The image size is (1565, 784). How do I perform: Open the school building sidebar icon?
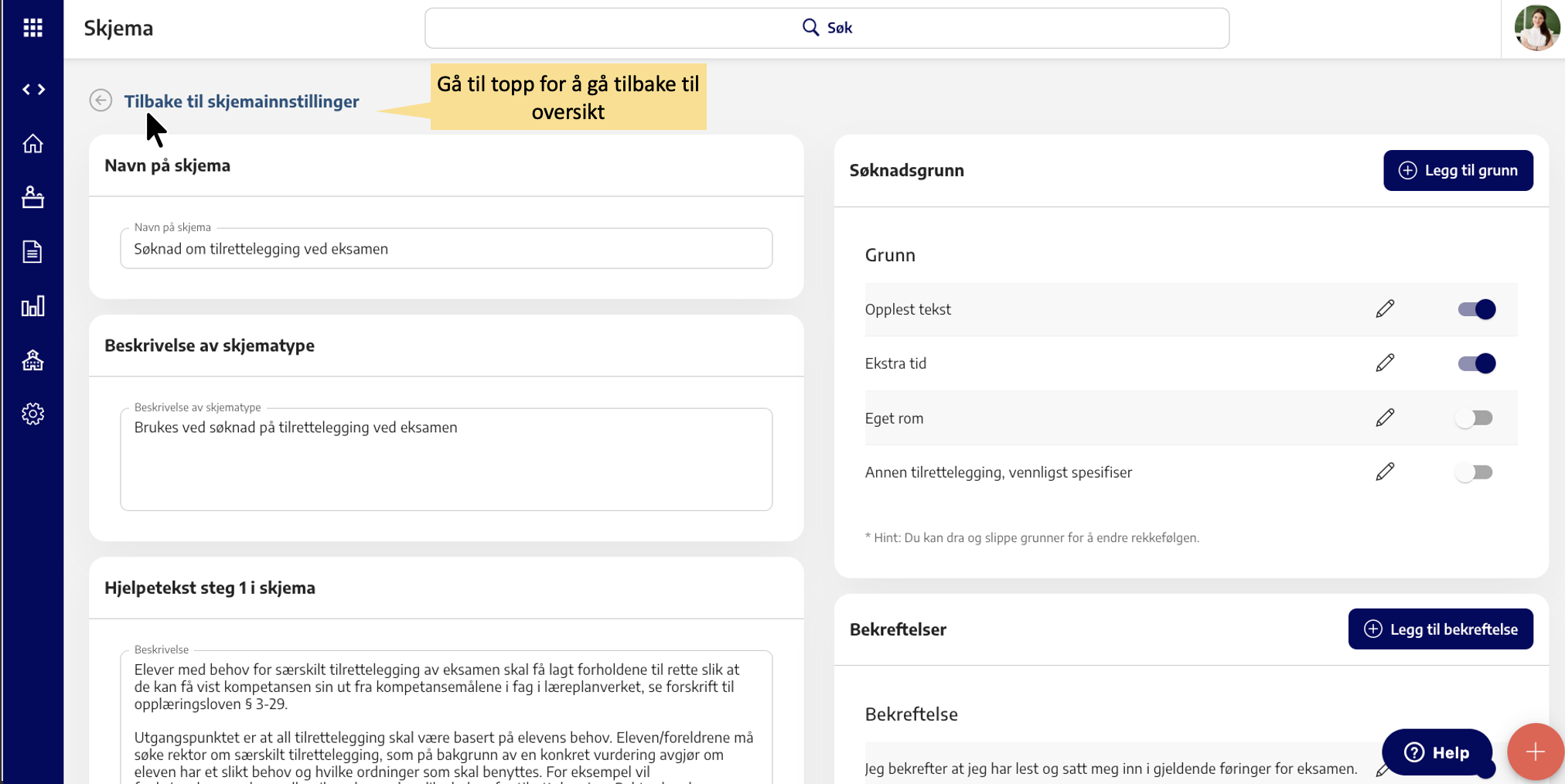coord(32,360)
